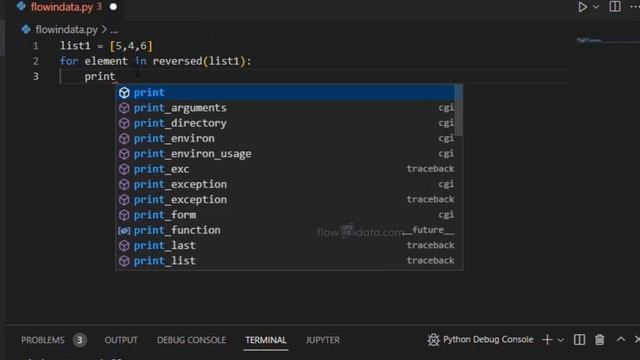This screenshot has height=360, width=640.
Task: Choose the print_exc traceback suggestion
Action: tap(285, 169)
